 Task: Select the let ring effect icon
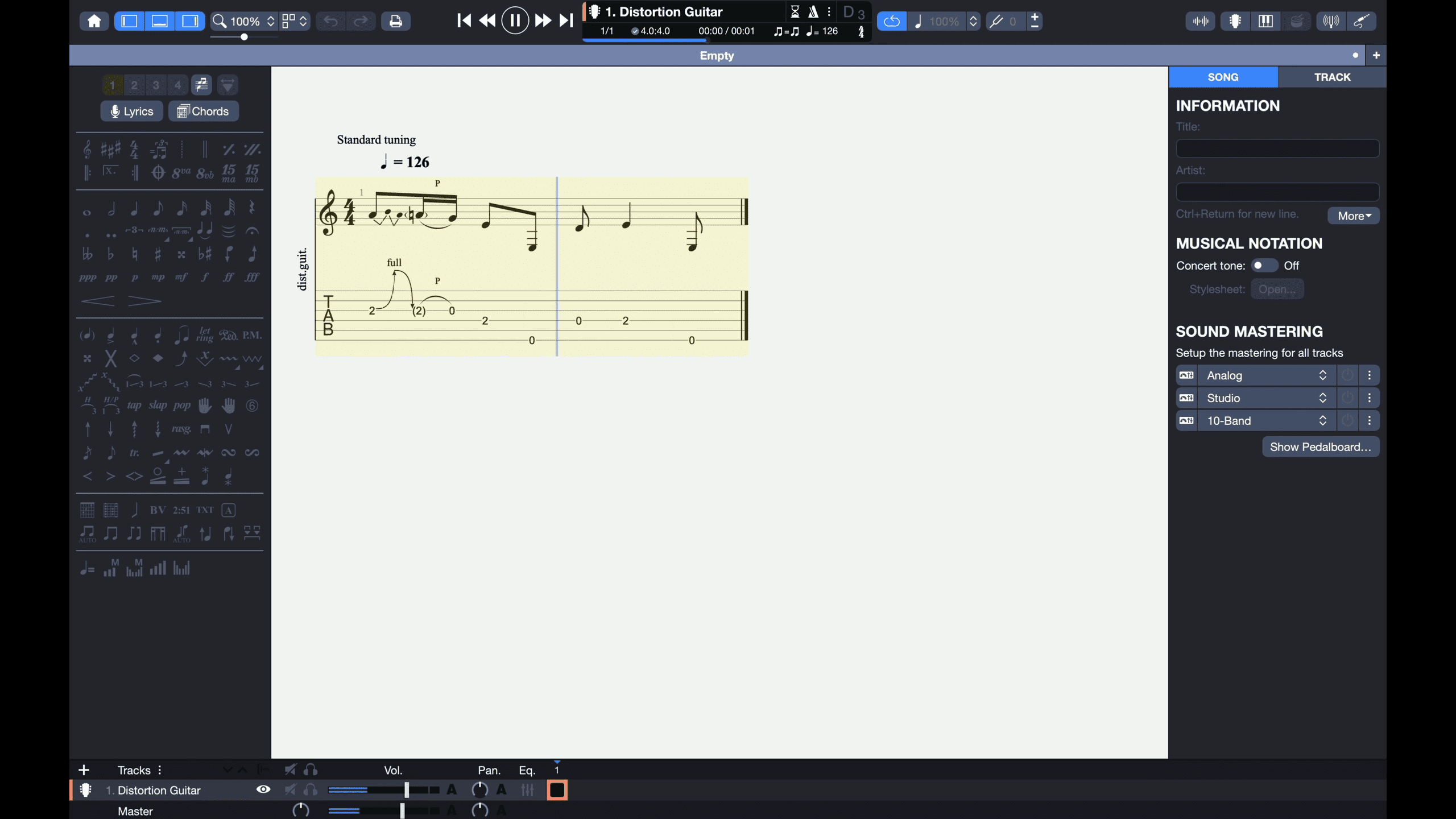[205, 335]
